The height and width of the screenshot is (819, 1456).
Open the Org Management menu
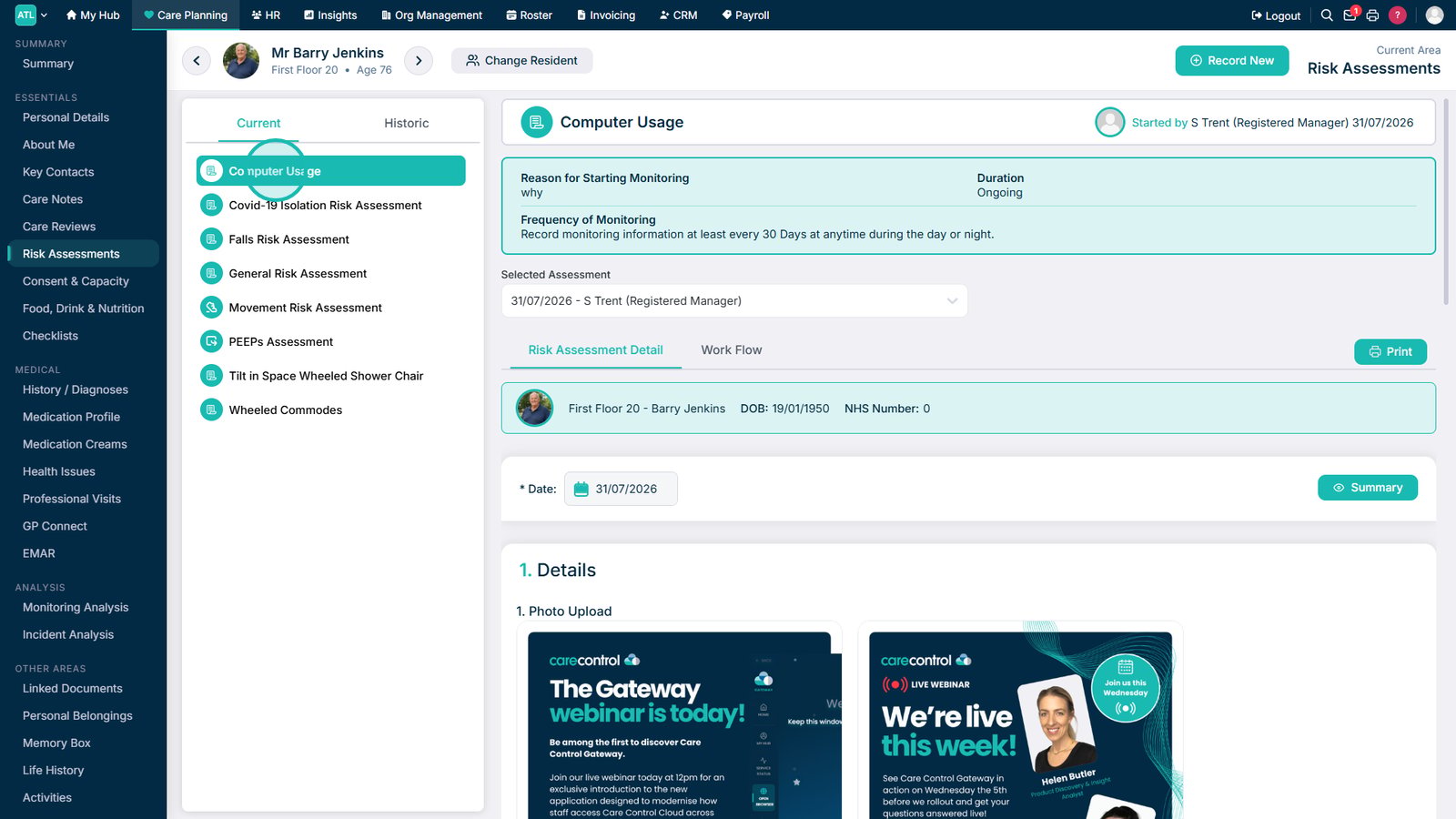(x=432, y=15)
